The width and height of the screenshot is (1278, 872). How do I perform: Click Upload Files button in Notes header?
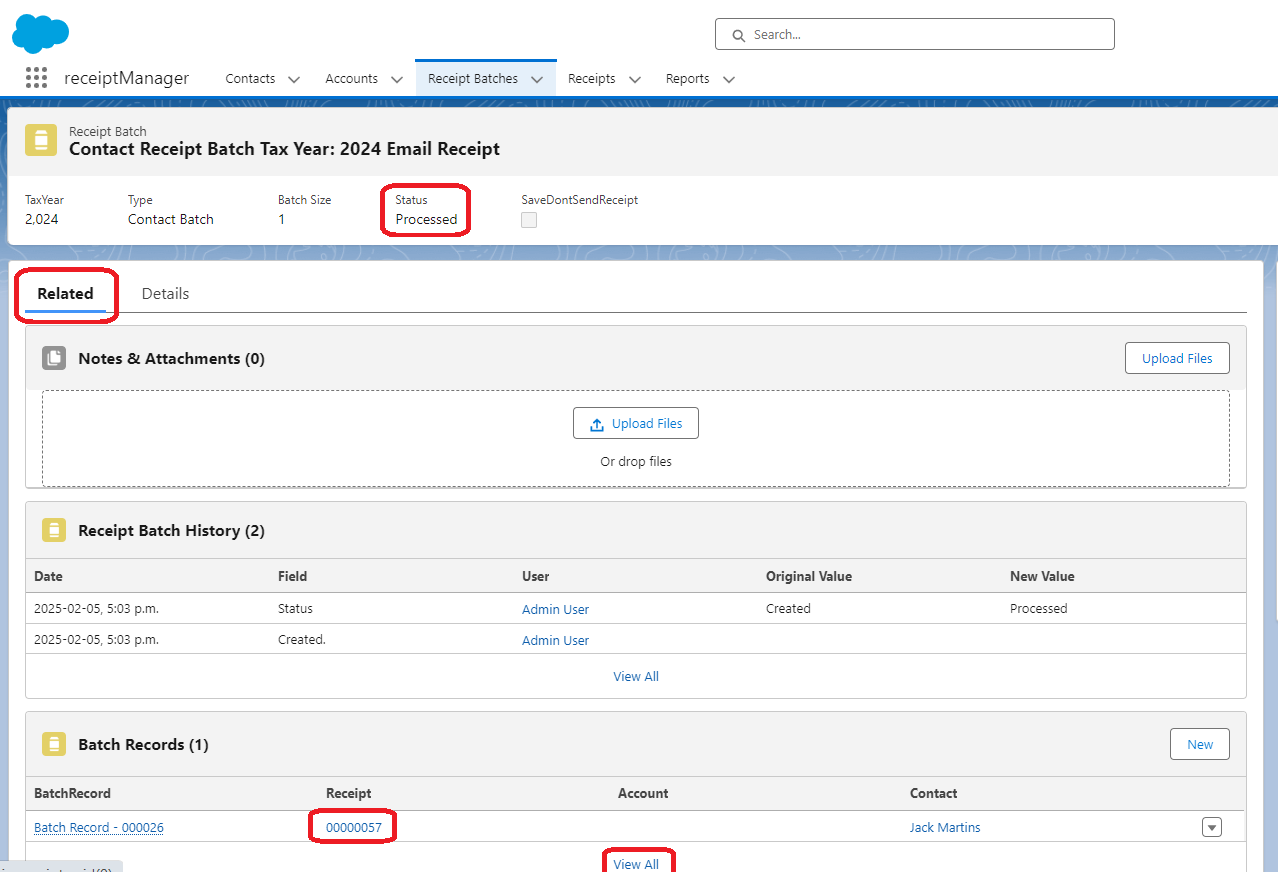pyautogui.click(x=1177, y=358)
